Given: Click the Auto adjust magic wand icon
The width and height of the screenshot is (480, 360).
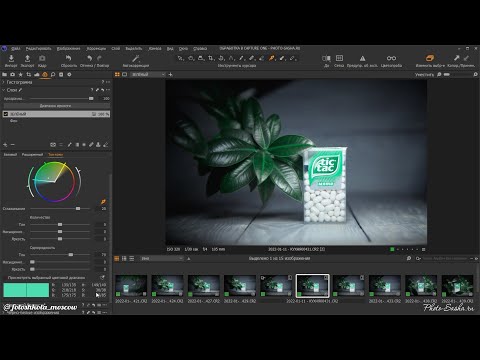Looking at the screenshot, I should pyautogui.click(x=136, y=59).
